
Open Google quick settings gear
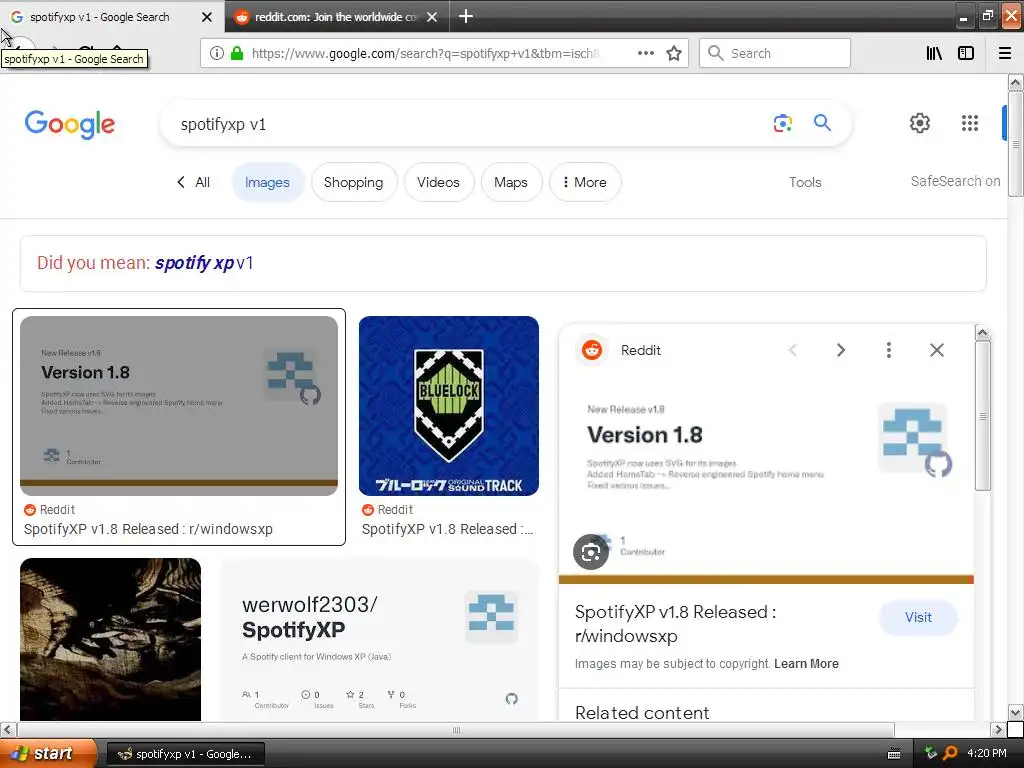tap(920, 123)
